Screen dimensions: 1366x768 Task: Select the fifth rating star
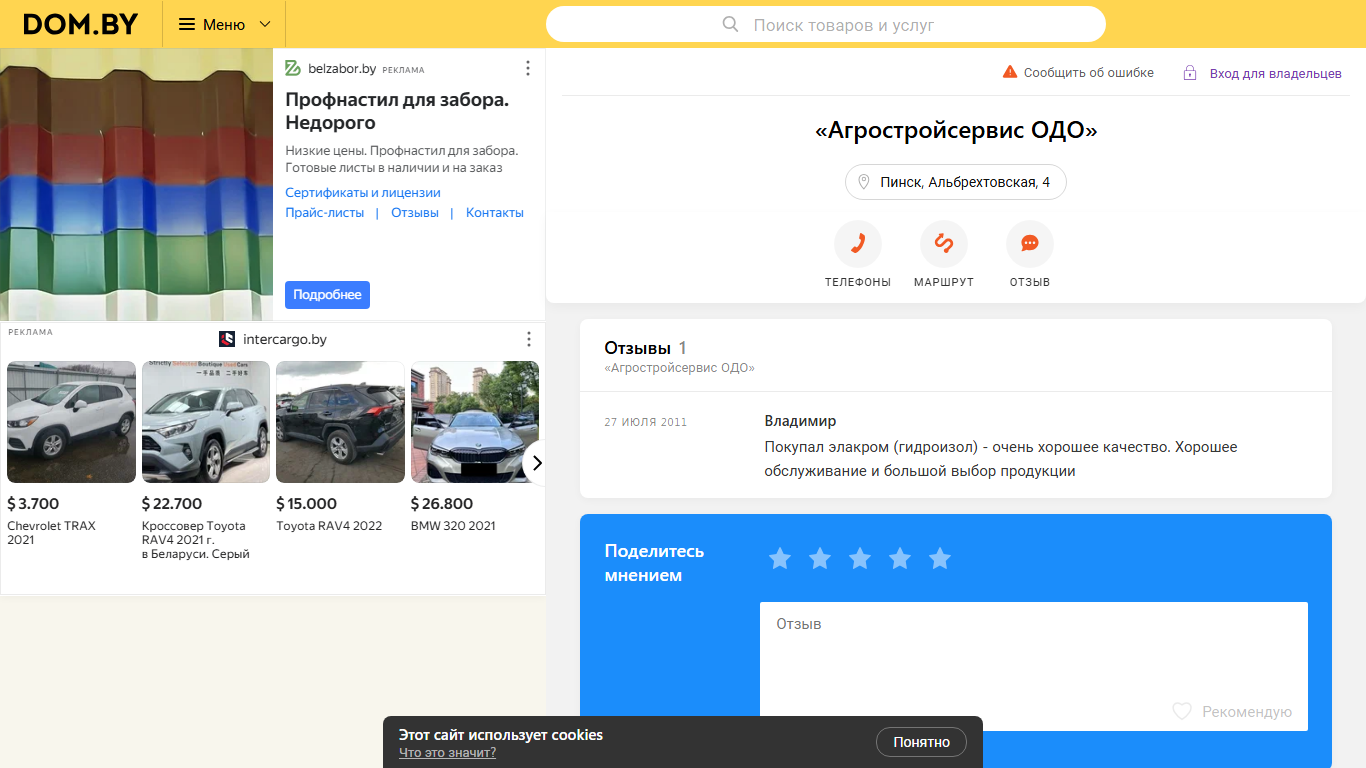click(940, 558)
